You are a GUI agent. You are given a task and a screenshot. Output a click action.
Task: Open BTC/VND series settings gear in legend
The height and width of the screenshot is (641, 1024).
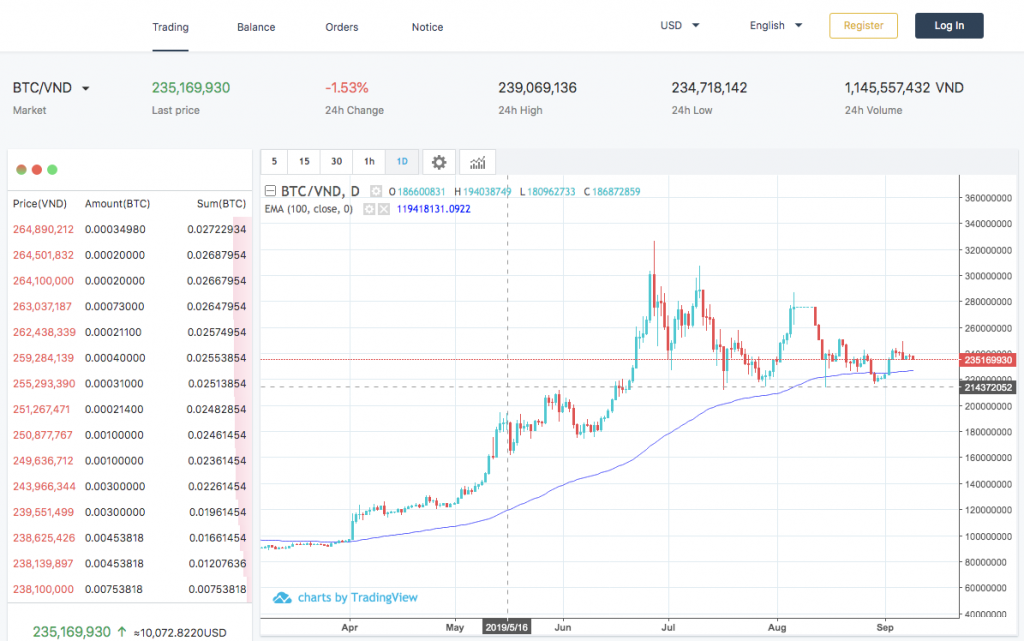tap(376, 191)
